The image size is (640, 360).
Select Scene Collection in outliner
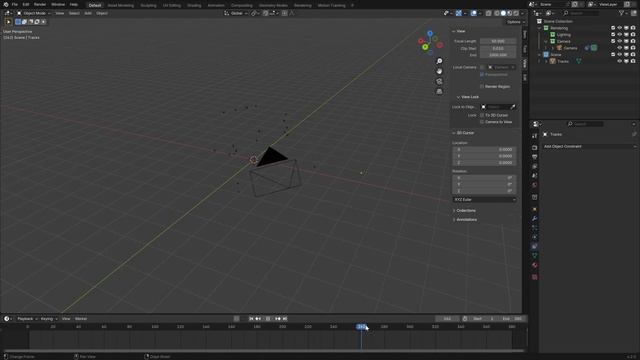(x=558, y=21)
